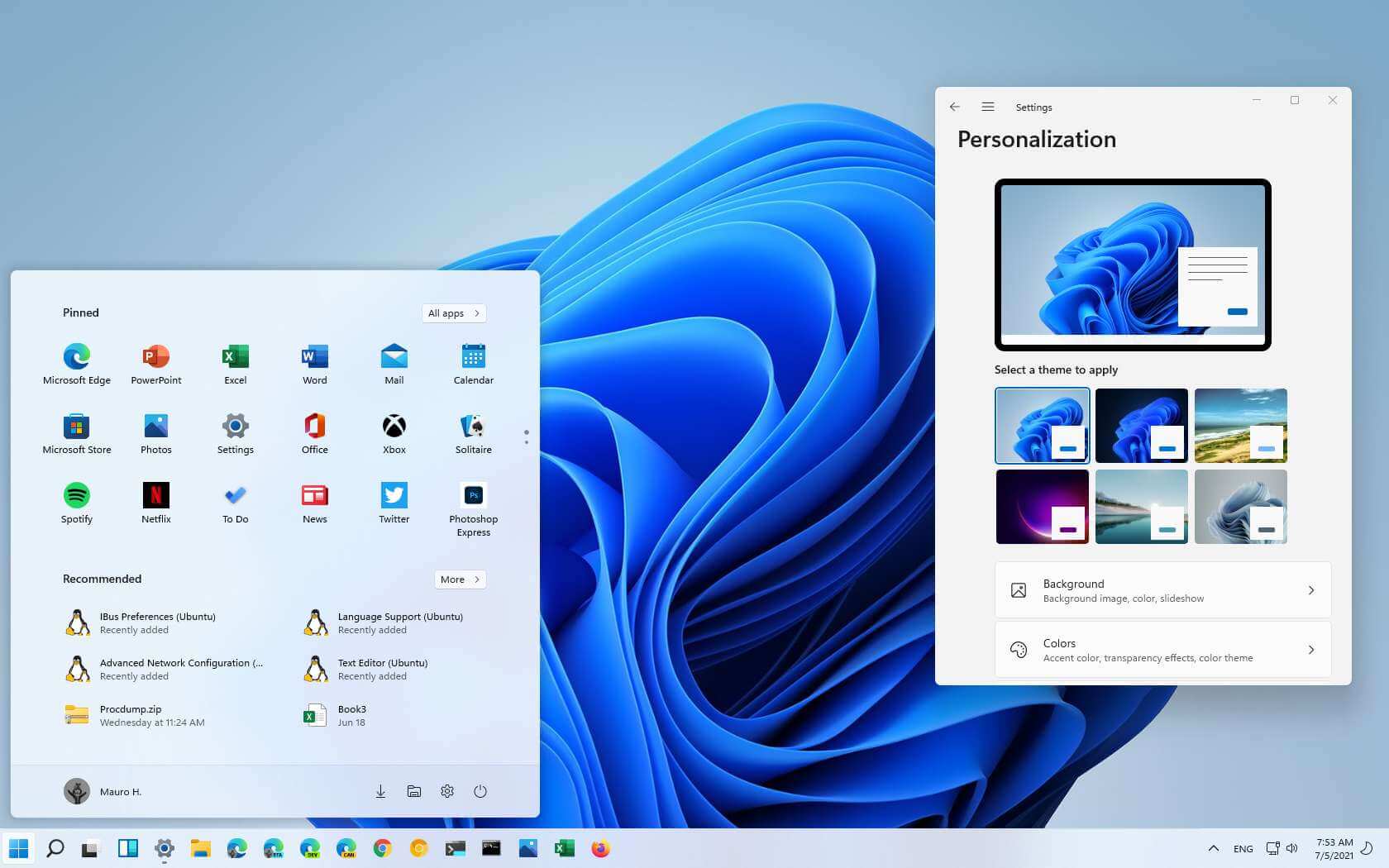Image resolution: width=1389 pixels, height=868 pixels.
Task: Open the Settings hamburger navigation menu
Action: point(987,107)
